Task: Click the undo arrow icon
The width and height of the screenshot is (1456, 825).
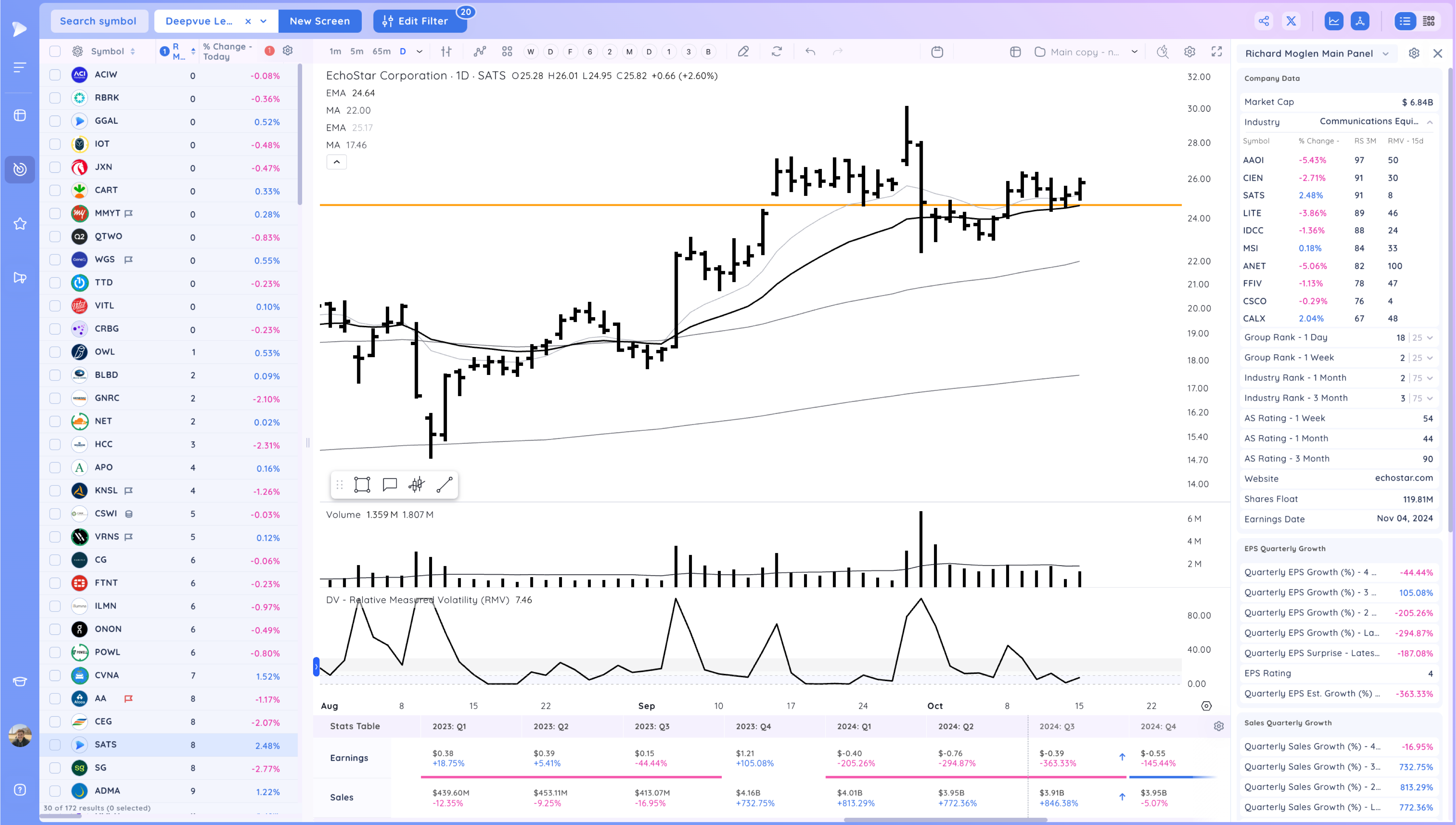Action: tap(810, 52)
